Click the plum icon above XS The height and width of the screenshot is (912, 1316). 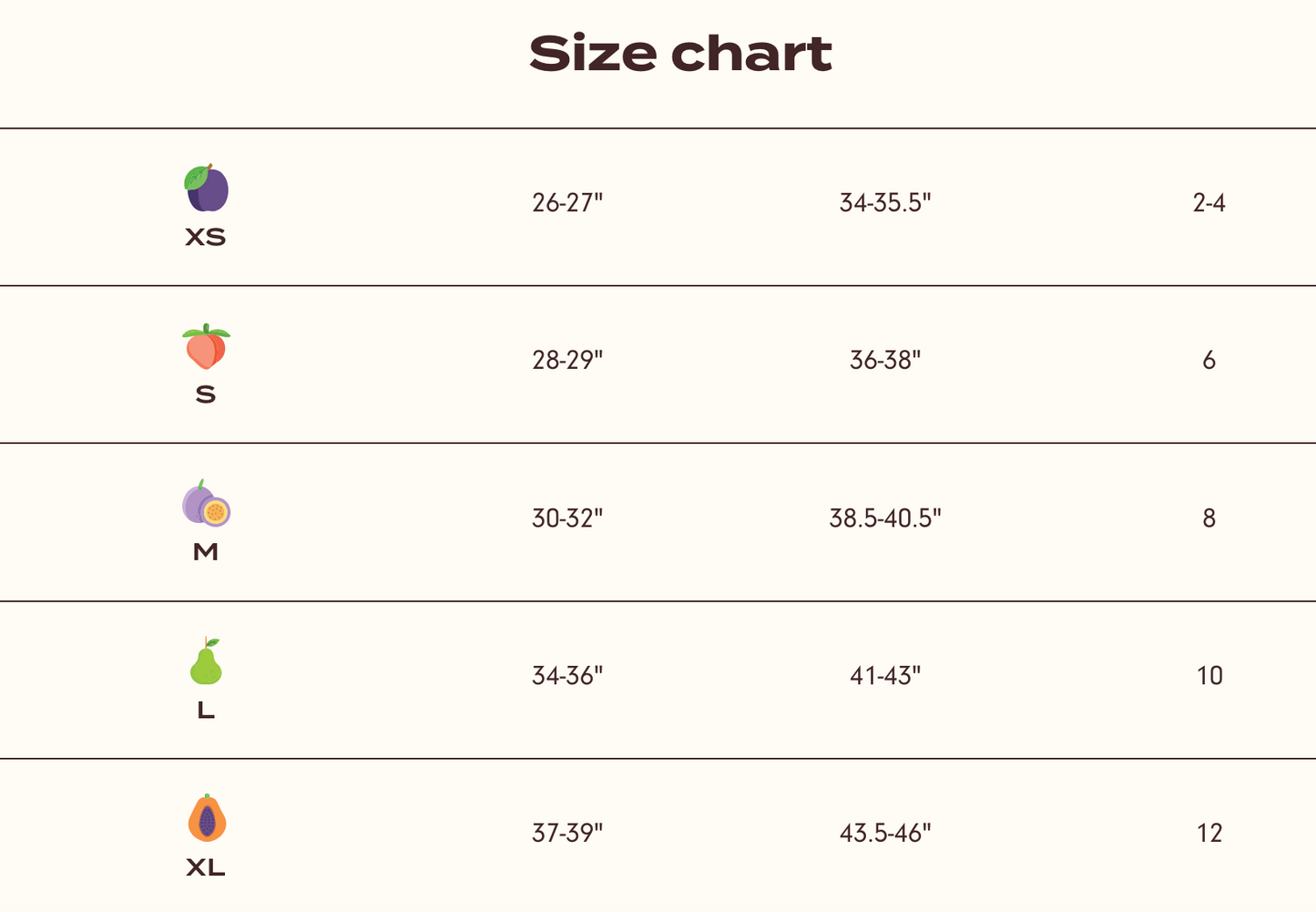pyautogui.click(x=206, y=189)
